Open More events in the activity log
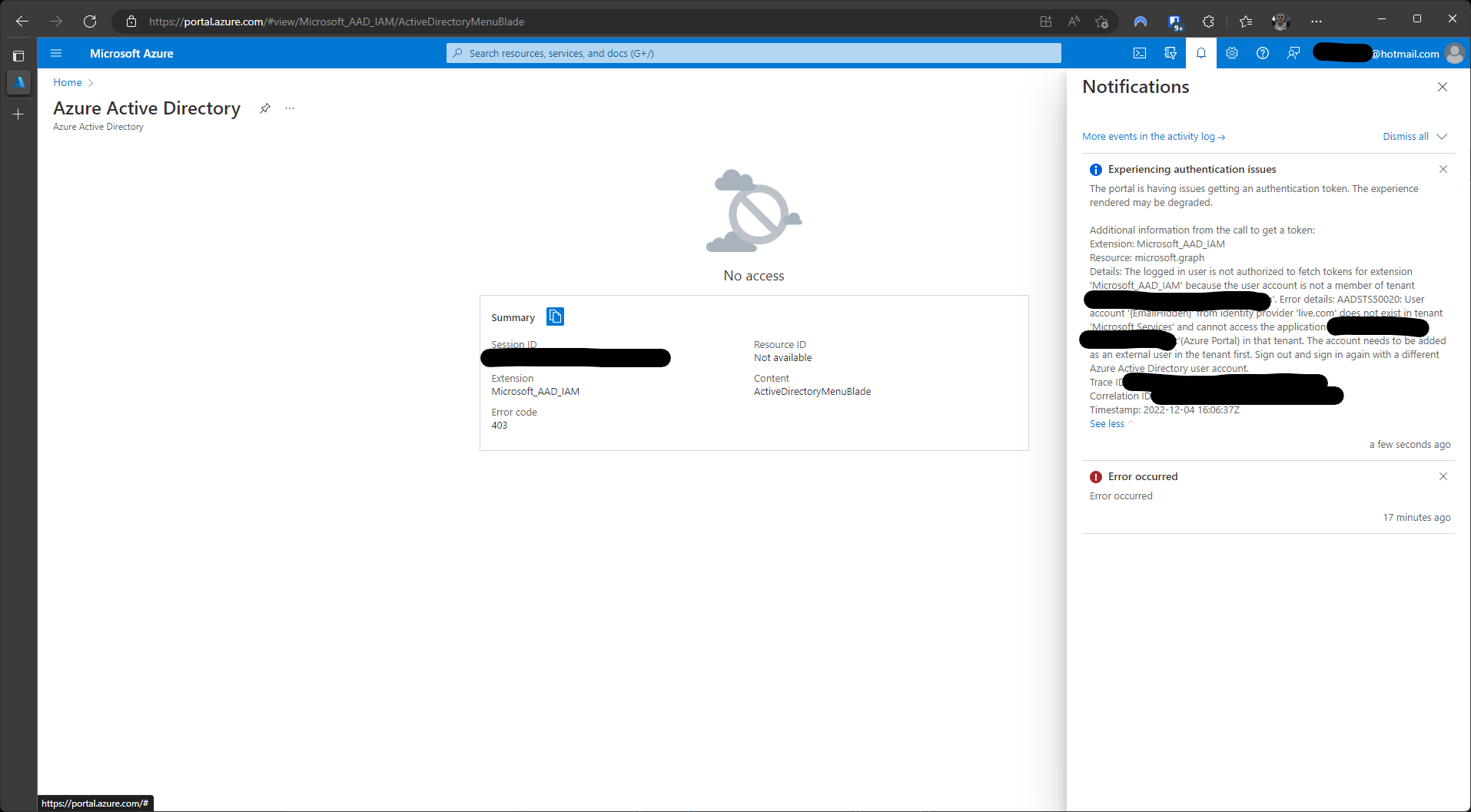 pos(1154,137)
